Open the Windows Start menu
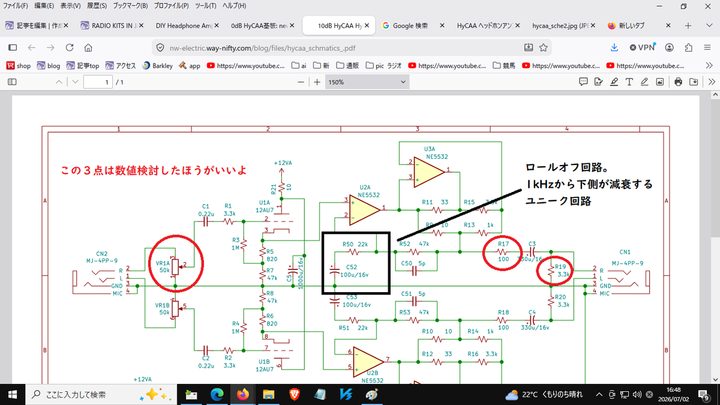Image resolution: width=720 pixels, height=405 pixels. 12,394
